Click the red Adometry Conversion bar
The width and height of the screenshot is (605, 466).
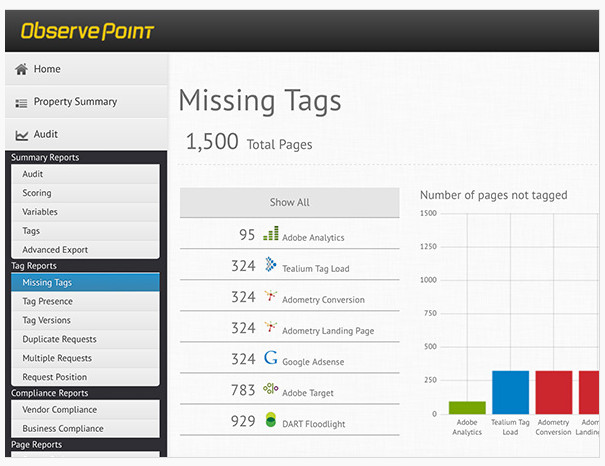tap(554, 392)
